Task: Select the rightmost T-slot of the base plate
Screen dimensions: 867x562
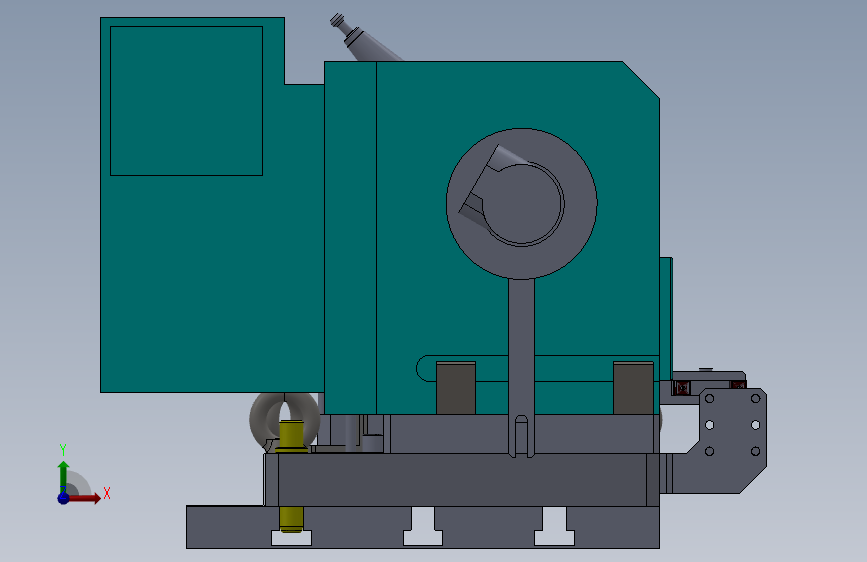Action: (x=554, y=526)
